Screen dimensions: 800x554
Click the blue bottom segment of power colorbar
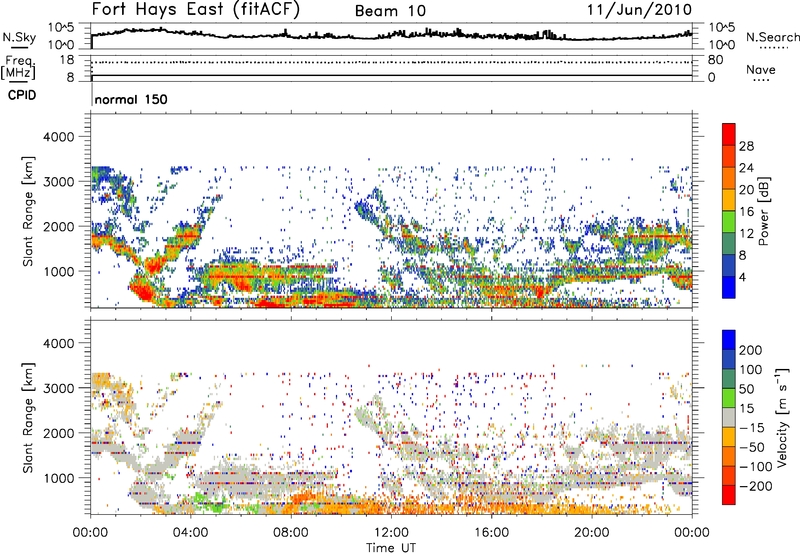729,288
